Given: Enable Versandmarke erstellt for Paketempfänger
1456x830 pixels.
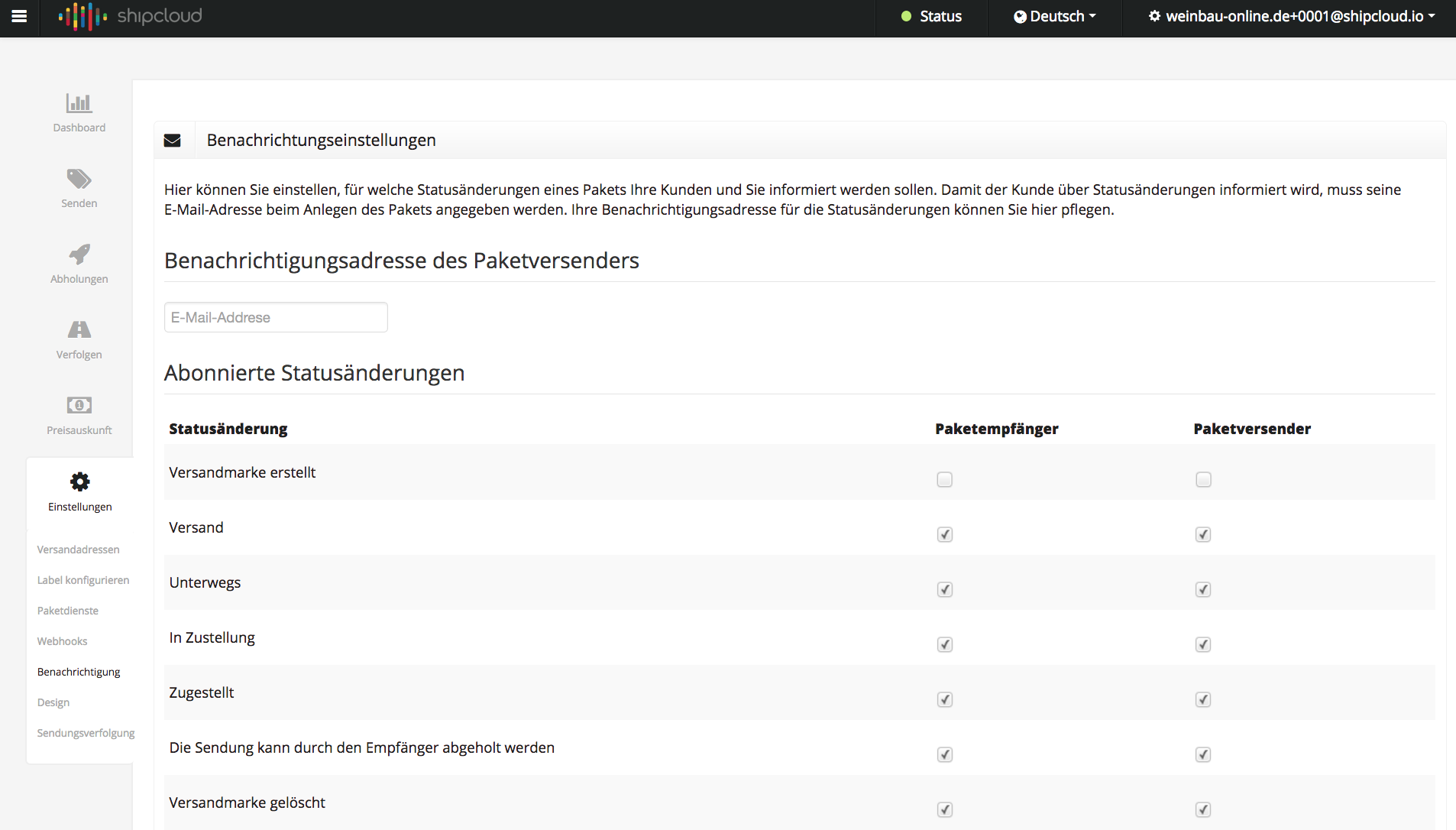Looking at the screenshot, I should tap(944, 479).
